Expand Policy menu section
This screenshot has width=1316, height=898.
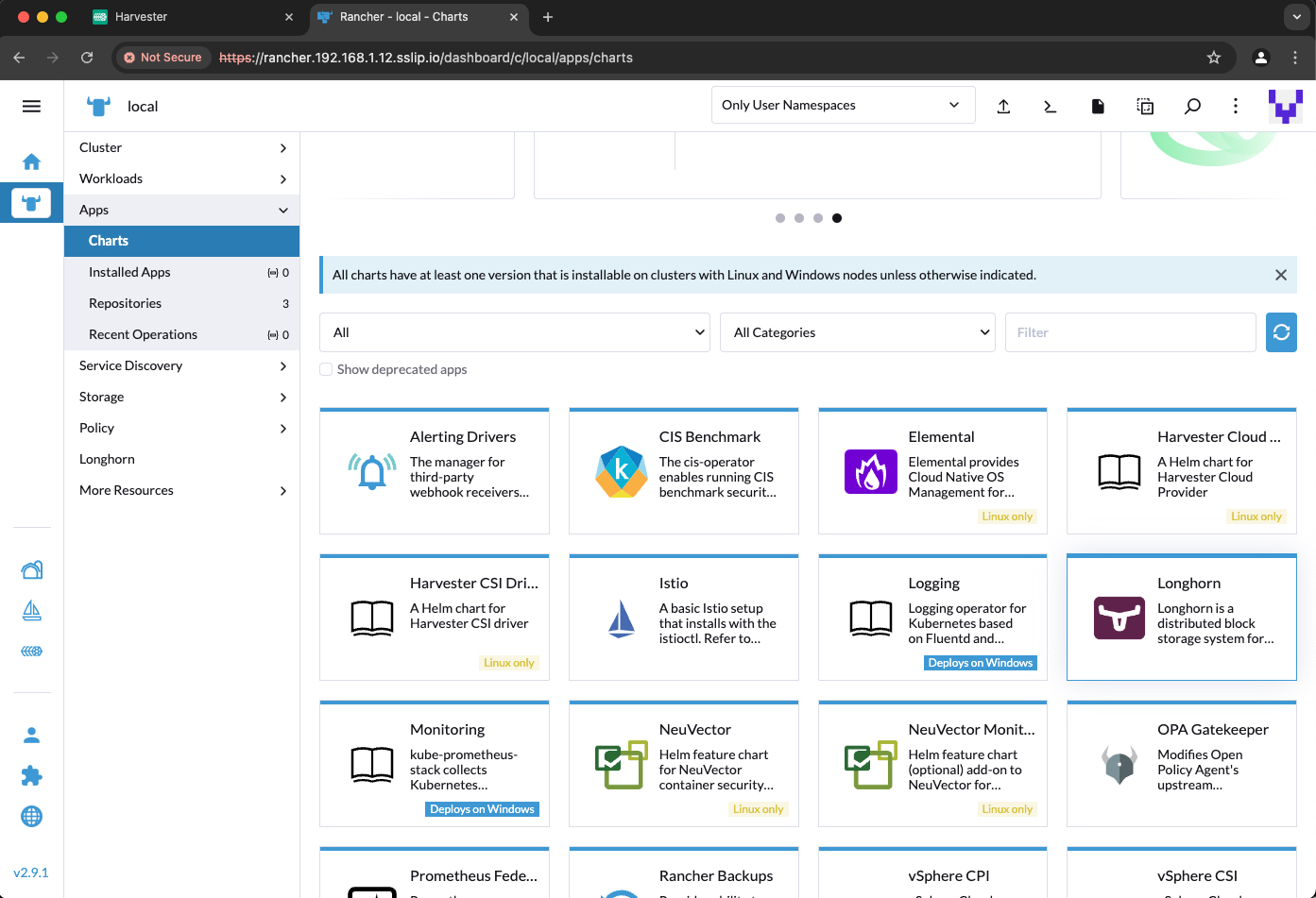(182, 428)
